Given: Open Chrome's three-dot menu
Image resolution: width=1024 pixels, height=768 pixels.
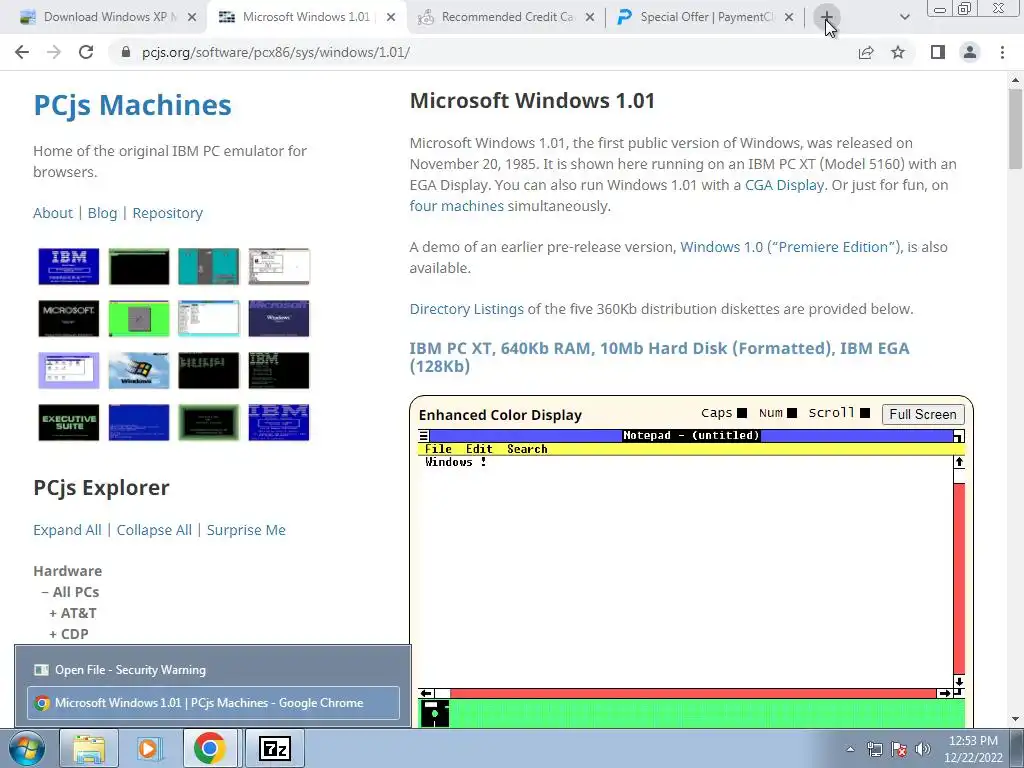Looking at the screenshot, I should click(1002, 52).
